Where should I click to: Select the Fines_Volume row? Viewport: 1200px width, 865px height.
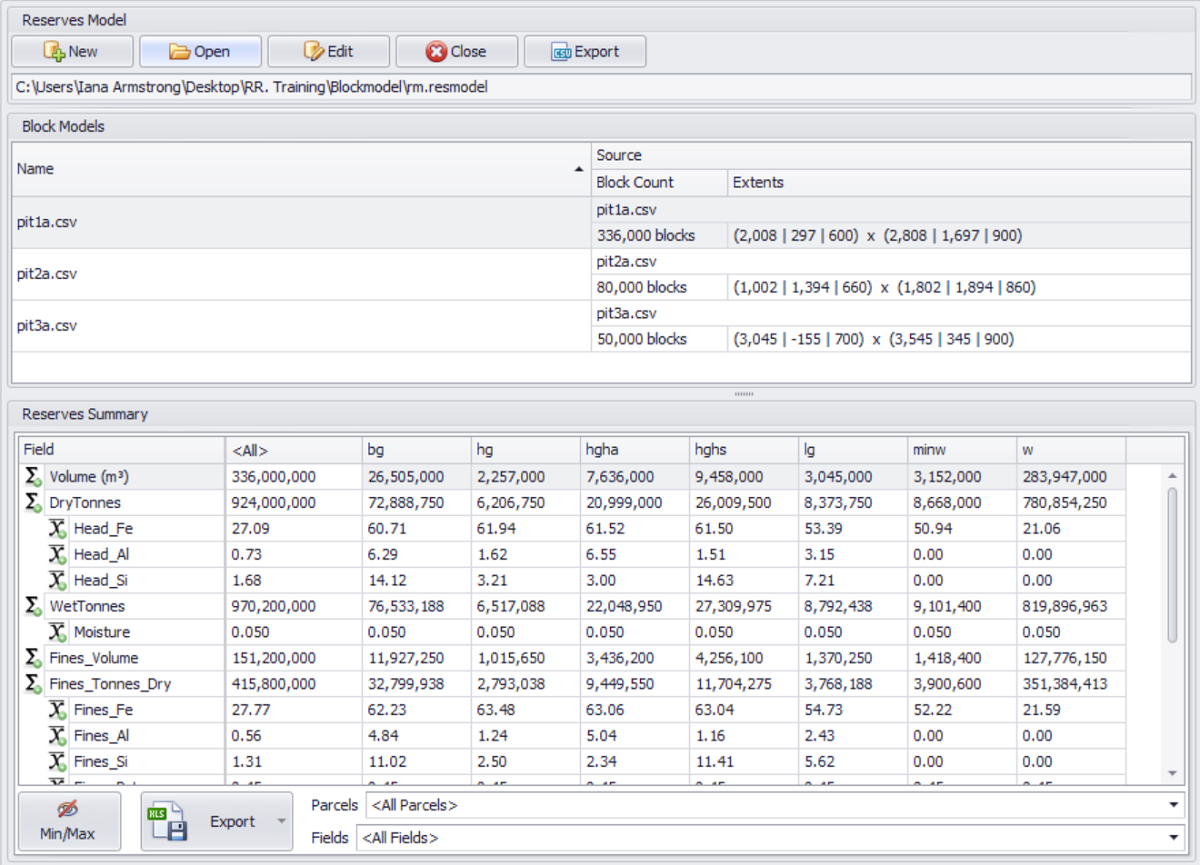[x=94, y=658]
